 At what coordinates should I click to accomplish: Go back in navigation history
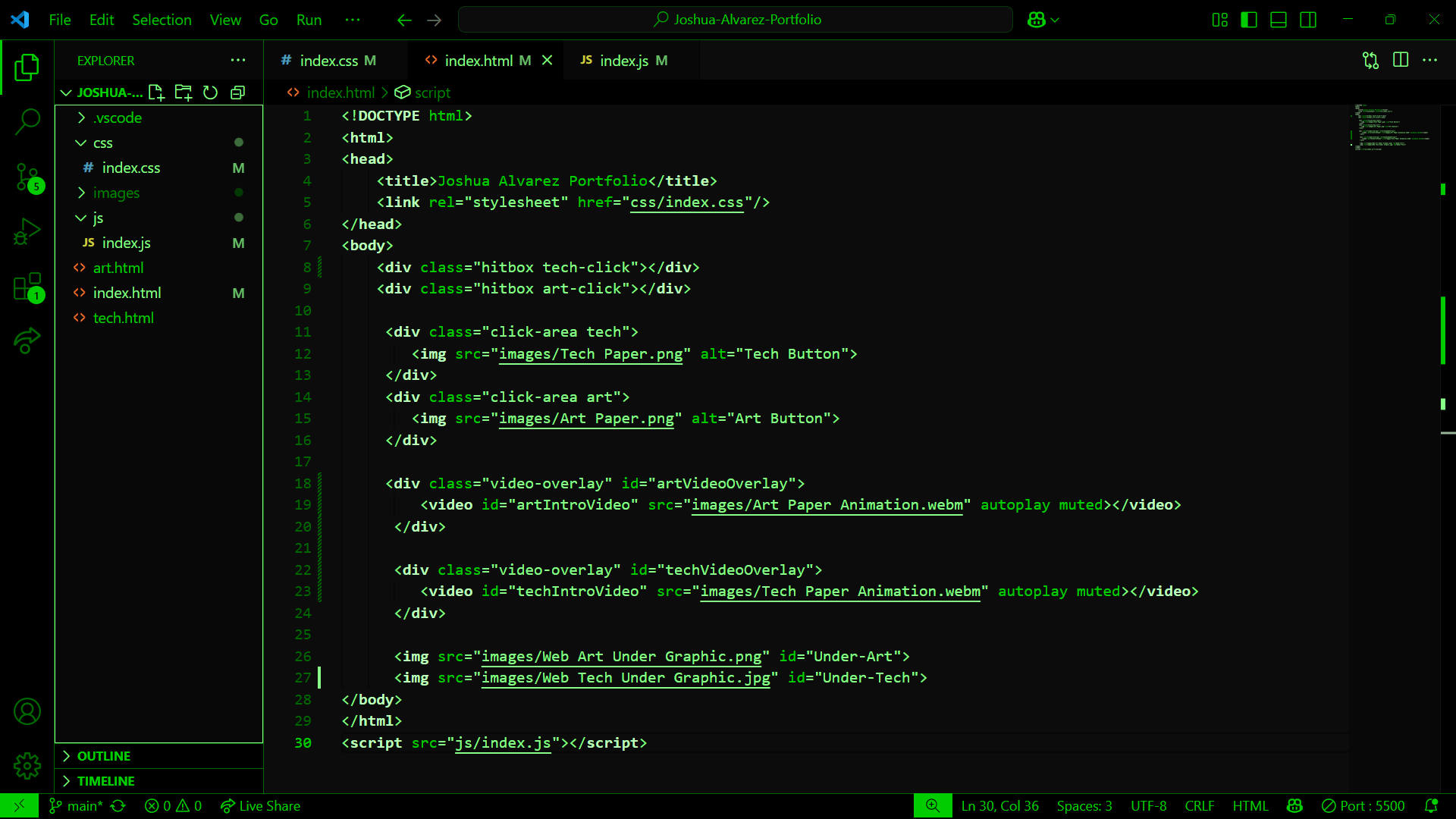pyautogui.click(x=404, y=20)
